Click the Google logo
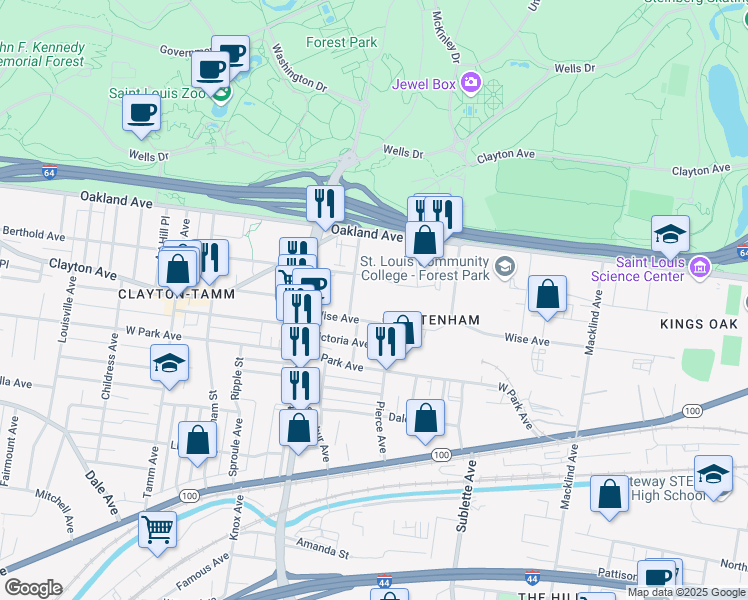The height and width of the screenshot is (600, 748). pyautogui.click(x=33, y=588)
